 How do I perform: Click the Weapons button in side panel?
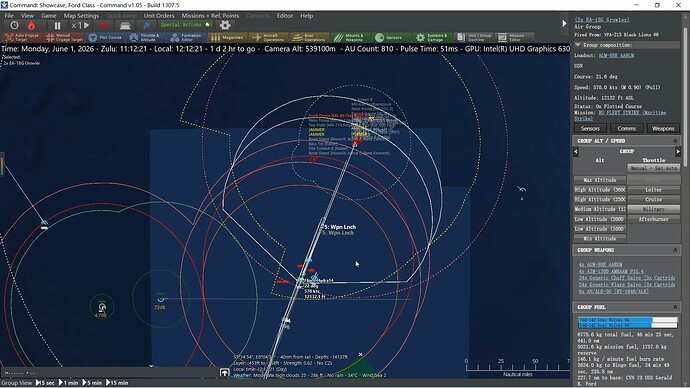tap(663, 128)
